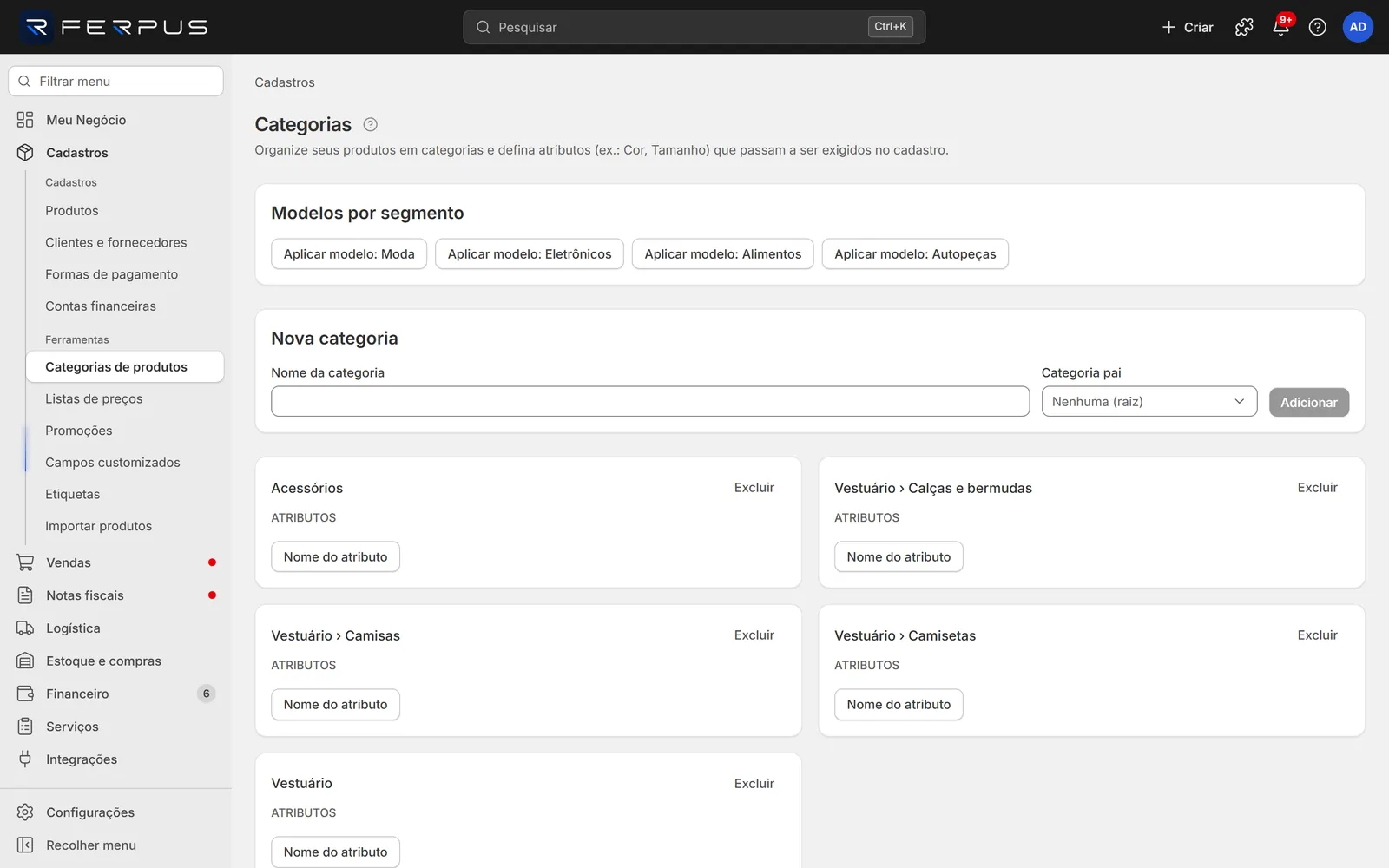
Task: Delete Vestuário › Camisetas via Excluir
Action: point(1318,635)
